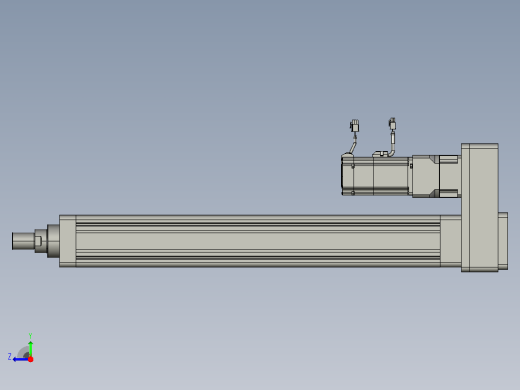
Task: Select the right cable connector plug above the motor
Action: [392, 123]
